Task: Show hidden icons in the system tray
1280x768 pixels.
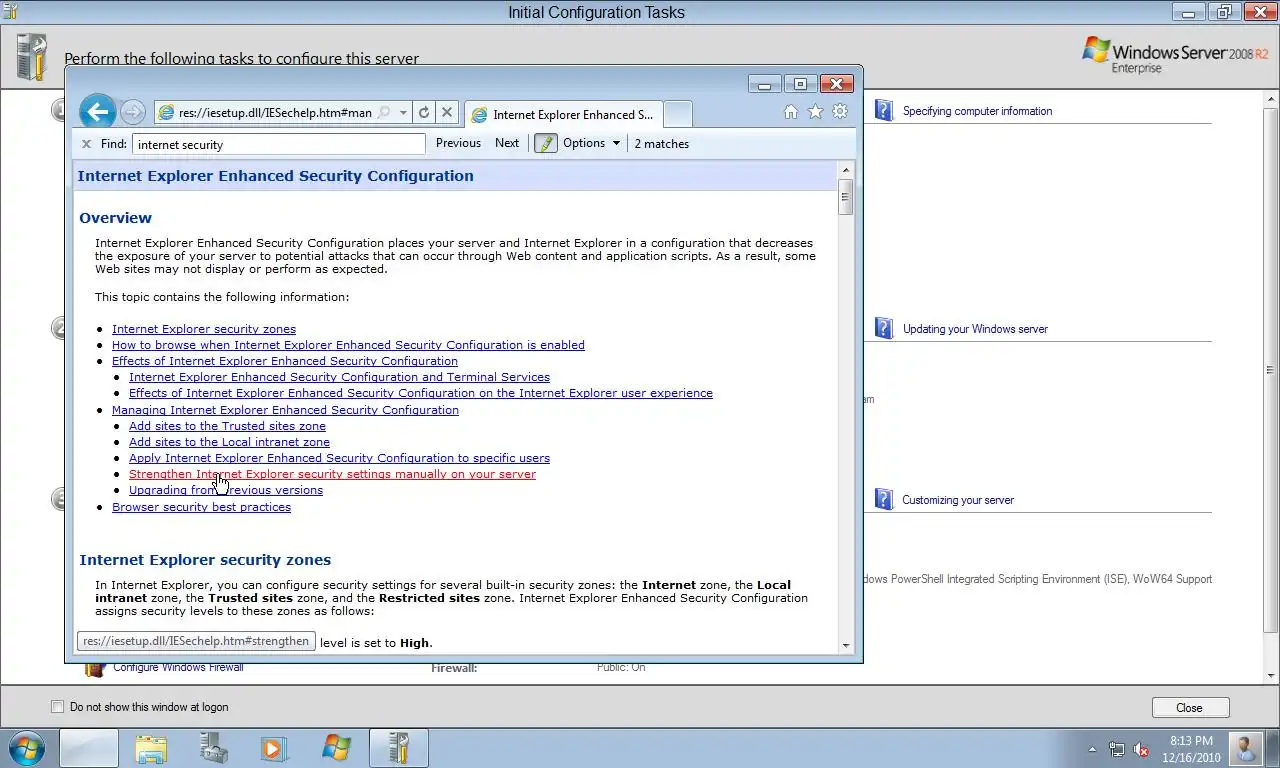Action: point(1092,749)
